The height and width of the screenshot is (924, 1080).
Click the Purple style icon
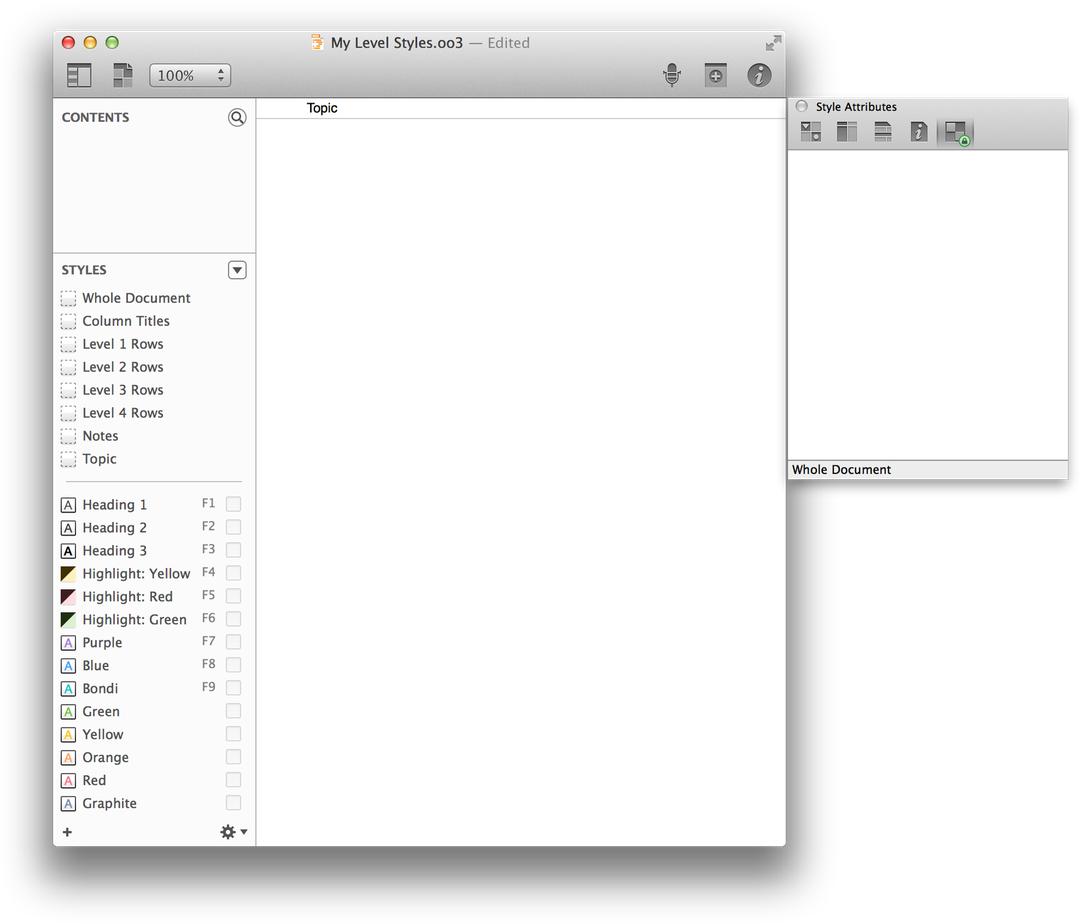[x=68, y=642]
